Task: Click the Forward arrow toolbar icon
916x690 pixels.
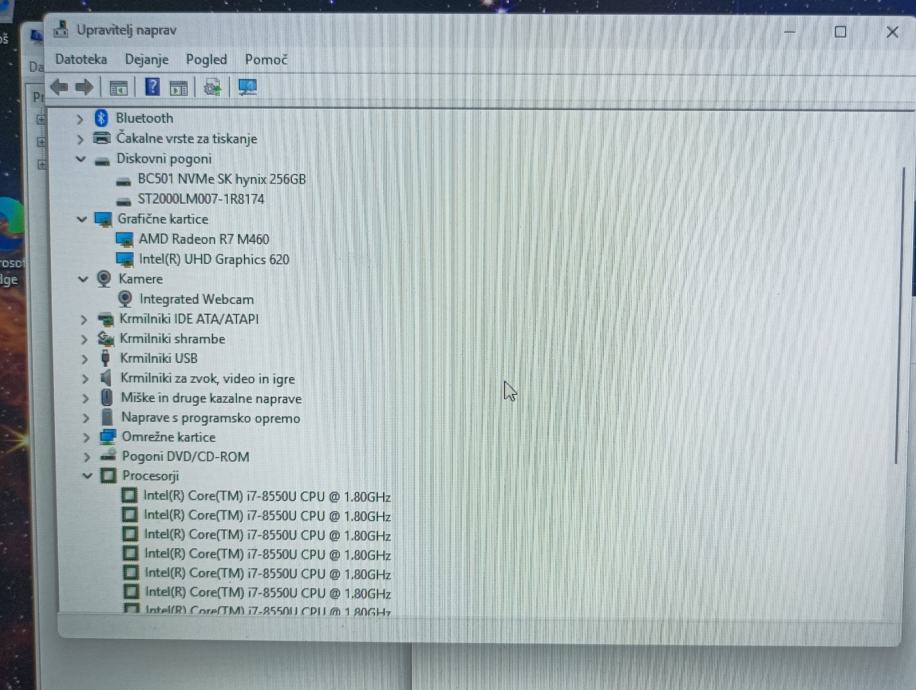Action: pyautogui.click(x=85, y=88)
